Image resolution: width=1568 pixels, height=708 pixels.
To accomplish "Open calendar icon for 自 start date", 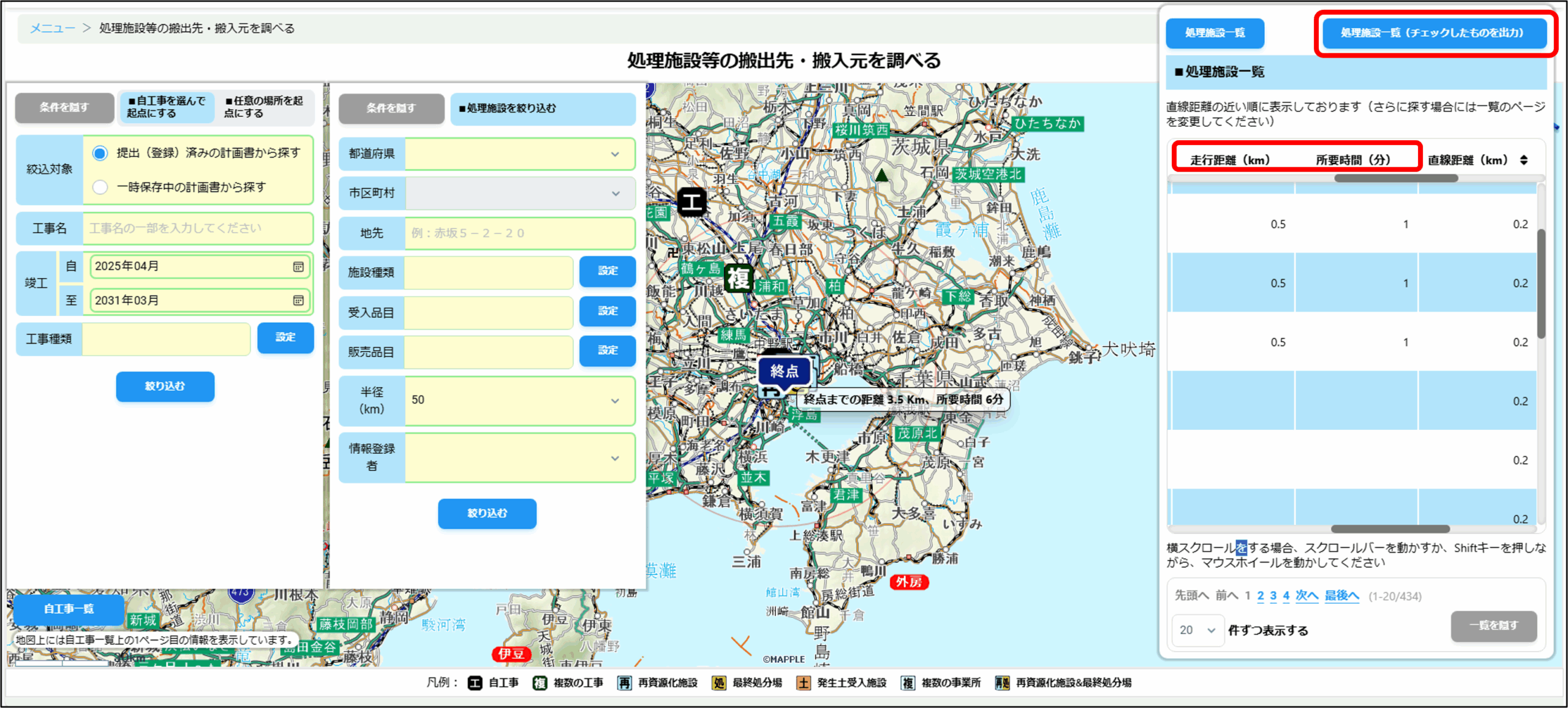I will click(298, 266).
